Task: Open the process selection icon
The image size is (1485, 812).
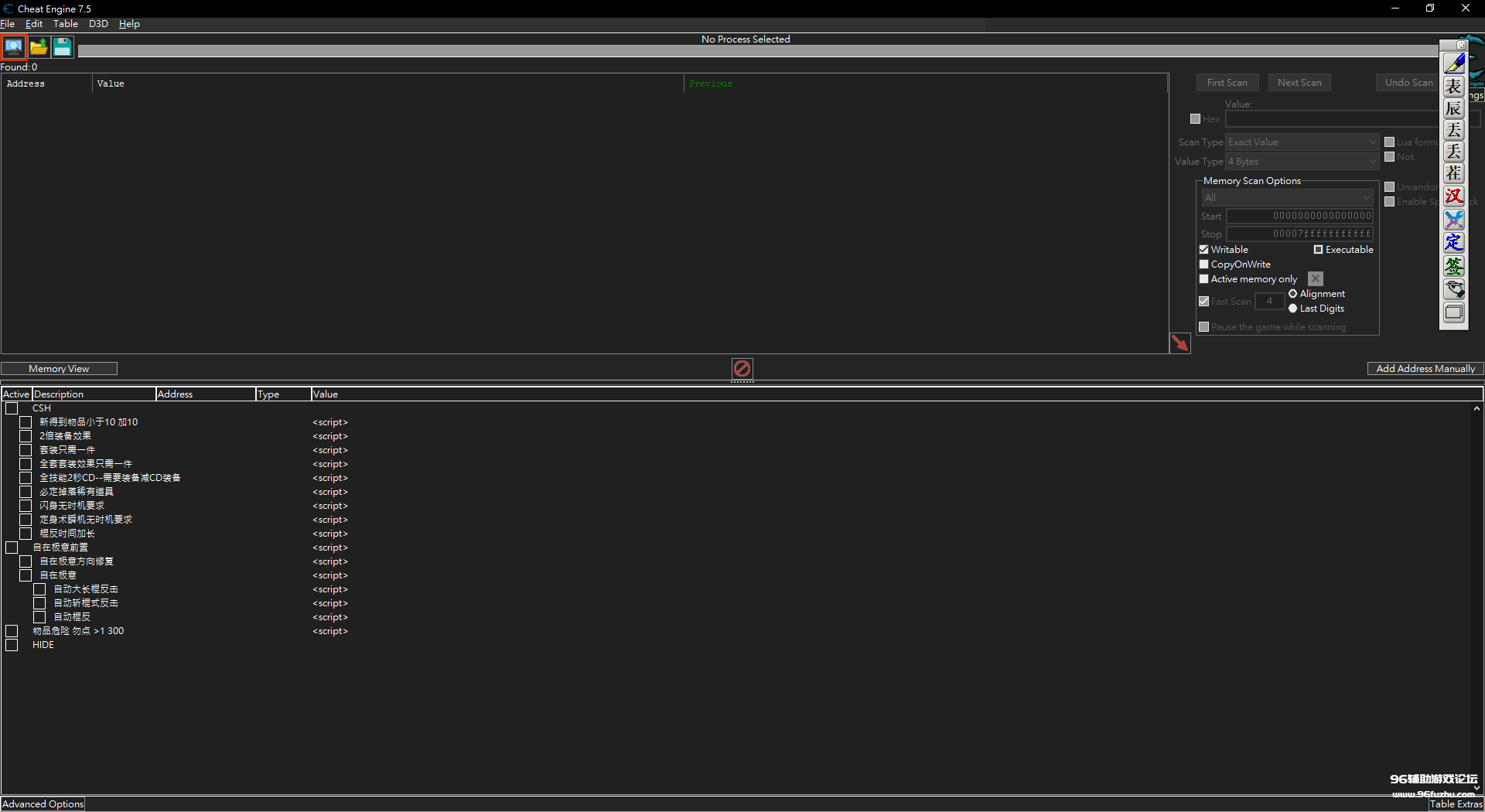Action: pyautogui.click(x=14, y=47)
